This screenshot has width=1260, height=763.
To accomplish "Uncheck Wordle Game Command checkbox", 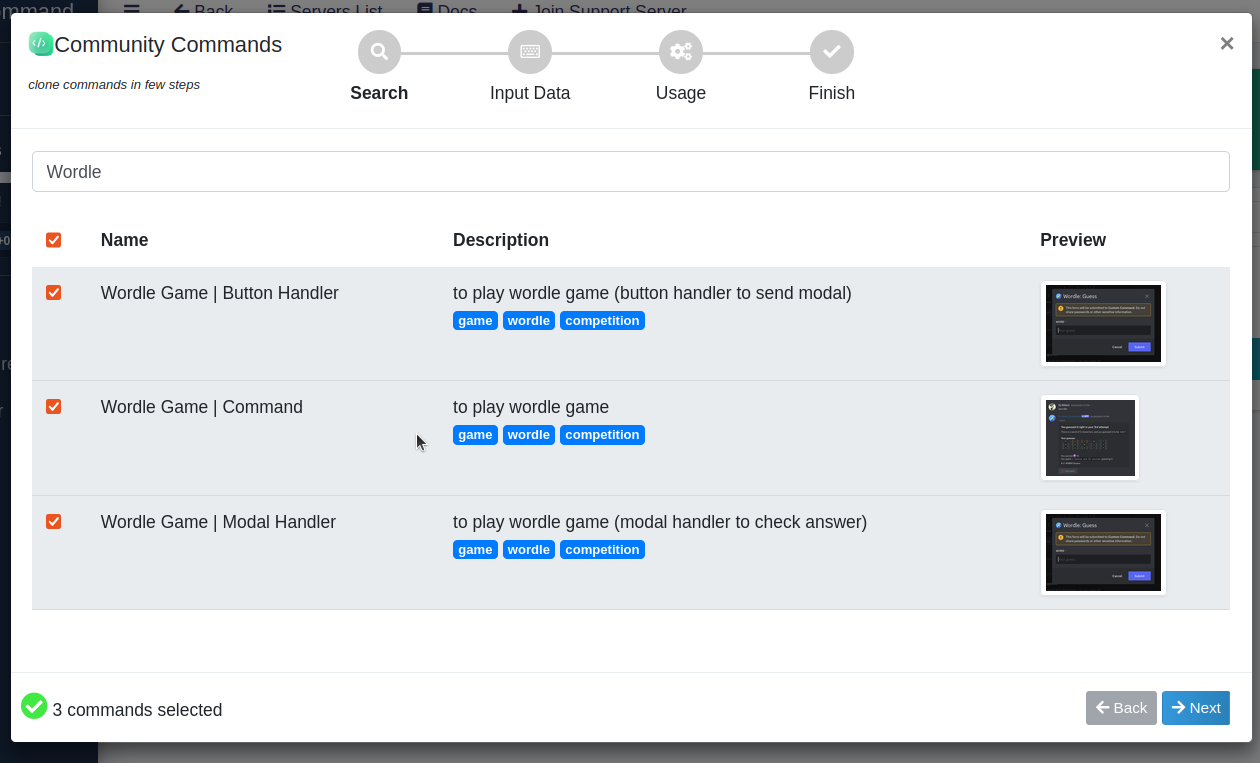I will [54, 407].
